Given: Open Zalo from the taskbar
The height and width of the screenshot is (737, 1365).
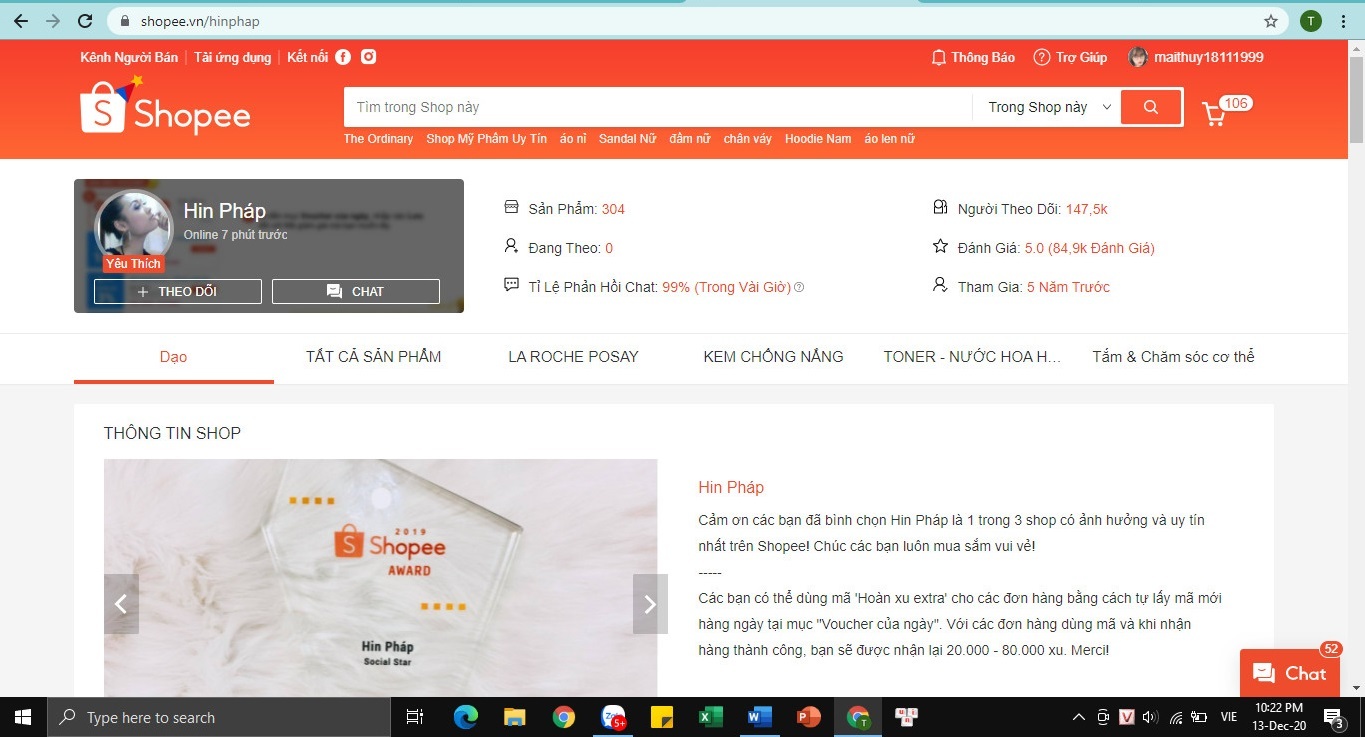Looking at the screenshot, I should click(x=612, y=717).
